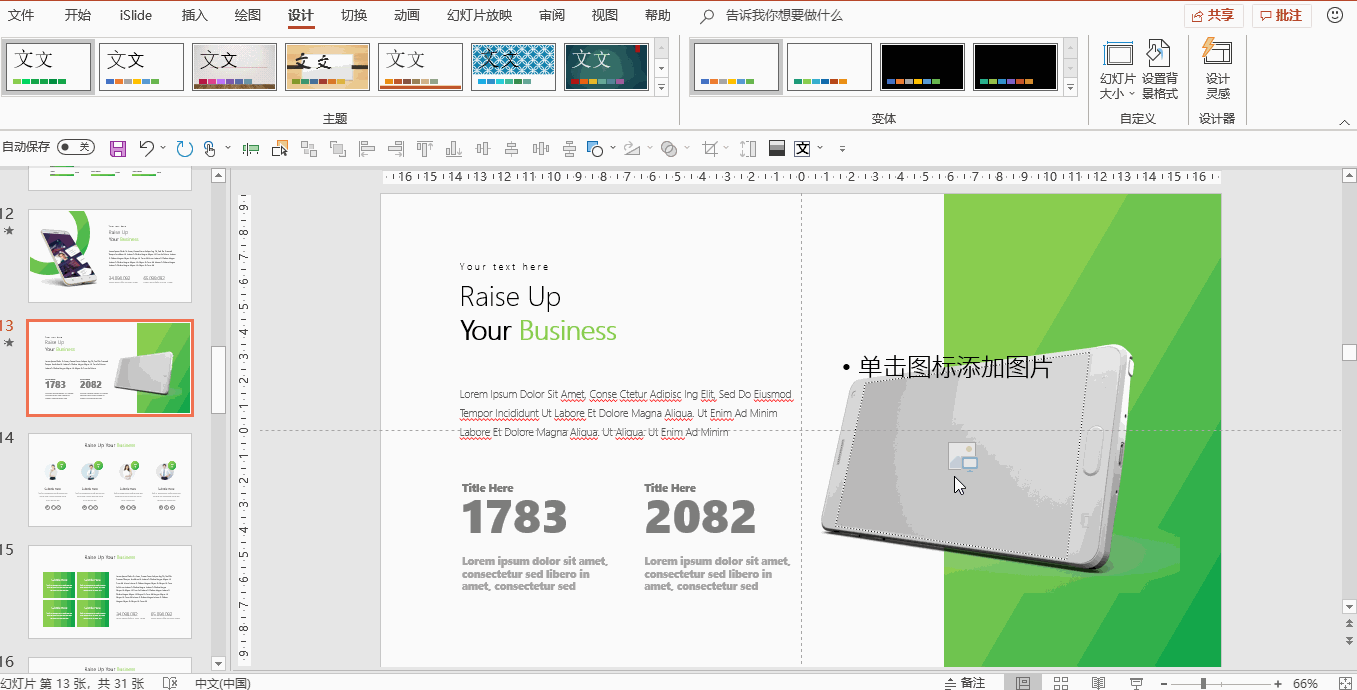The width and height of the screenshot is (1357, 690).
Task: Click the Redo icon
Action: point(184,149)
